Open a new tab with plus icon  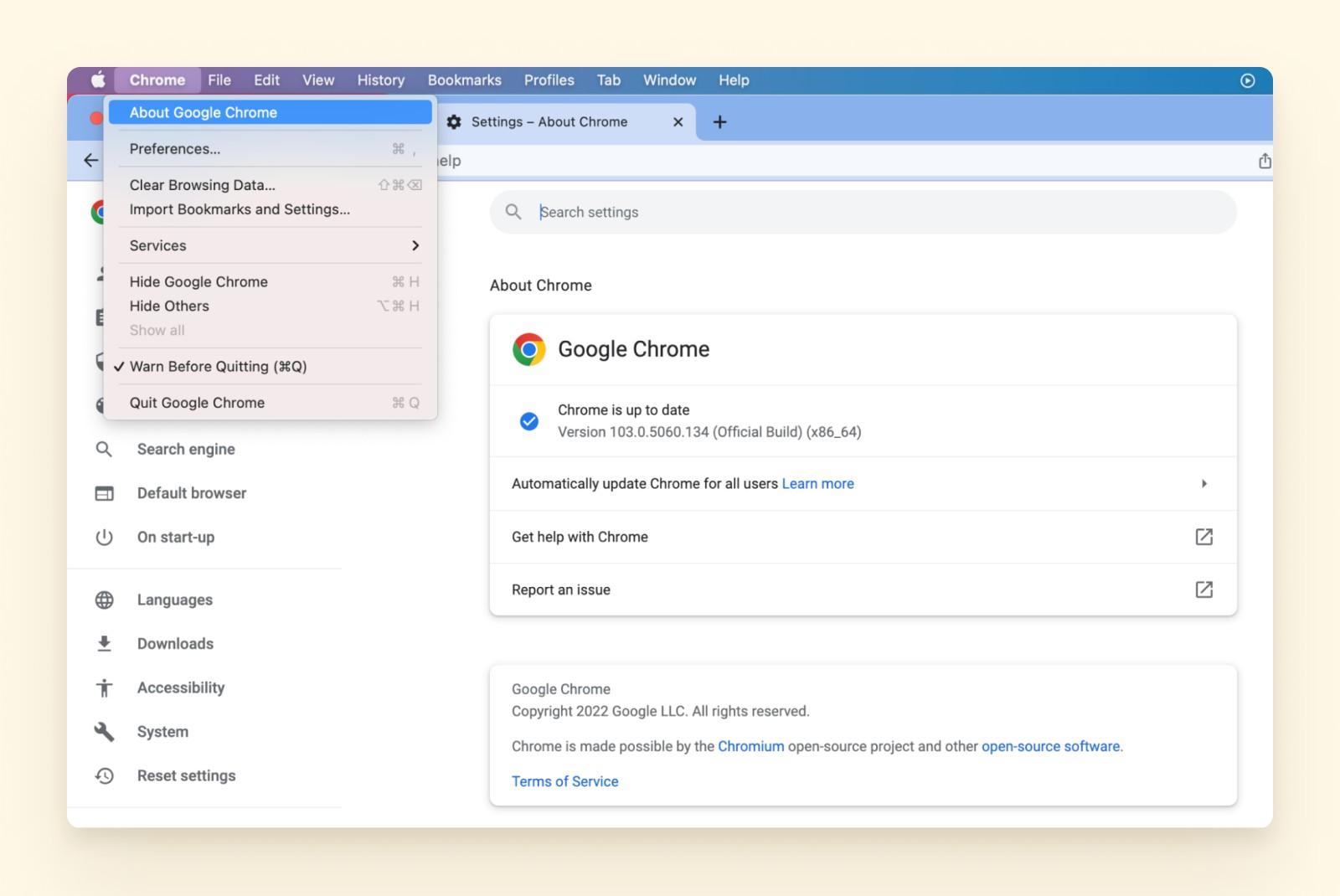(719, 121)
